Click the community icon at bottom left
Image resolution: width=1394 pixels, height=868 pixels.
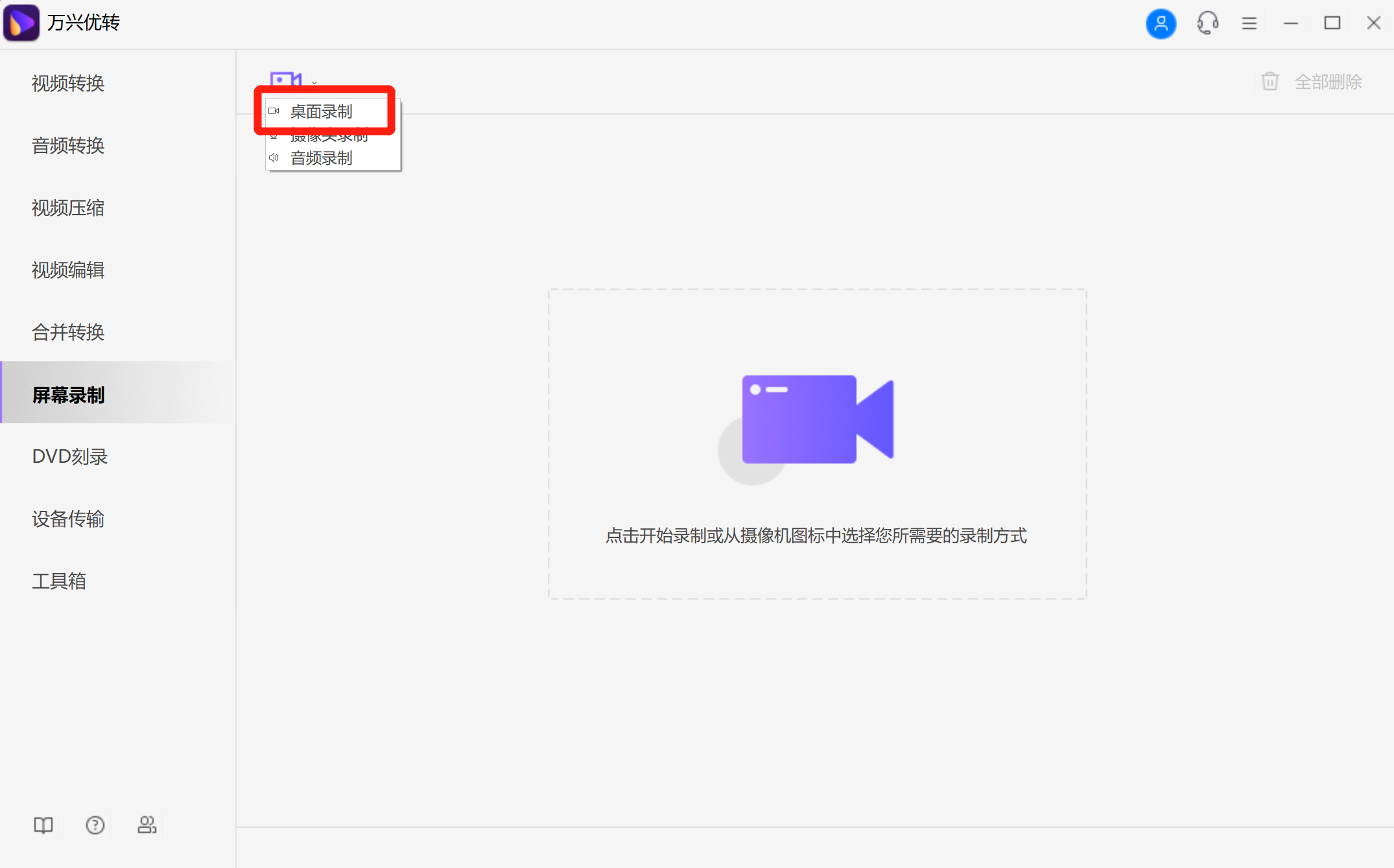tap(147, 825)
